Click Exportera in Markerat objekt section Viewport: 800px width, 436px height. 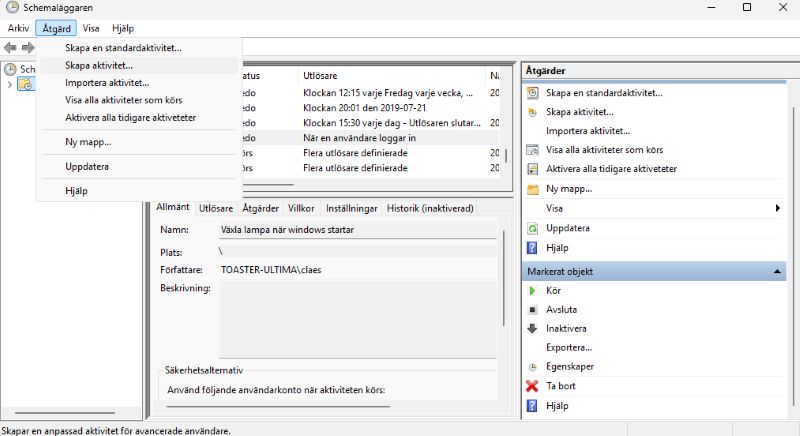click(x=569, y=347)
